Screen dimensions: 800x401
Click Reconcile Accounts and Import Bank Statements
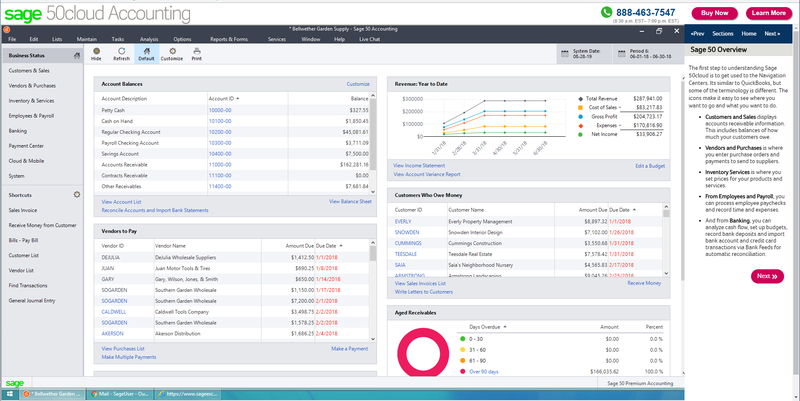(155, 210)
